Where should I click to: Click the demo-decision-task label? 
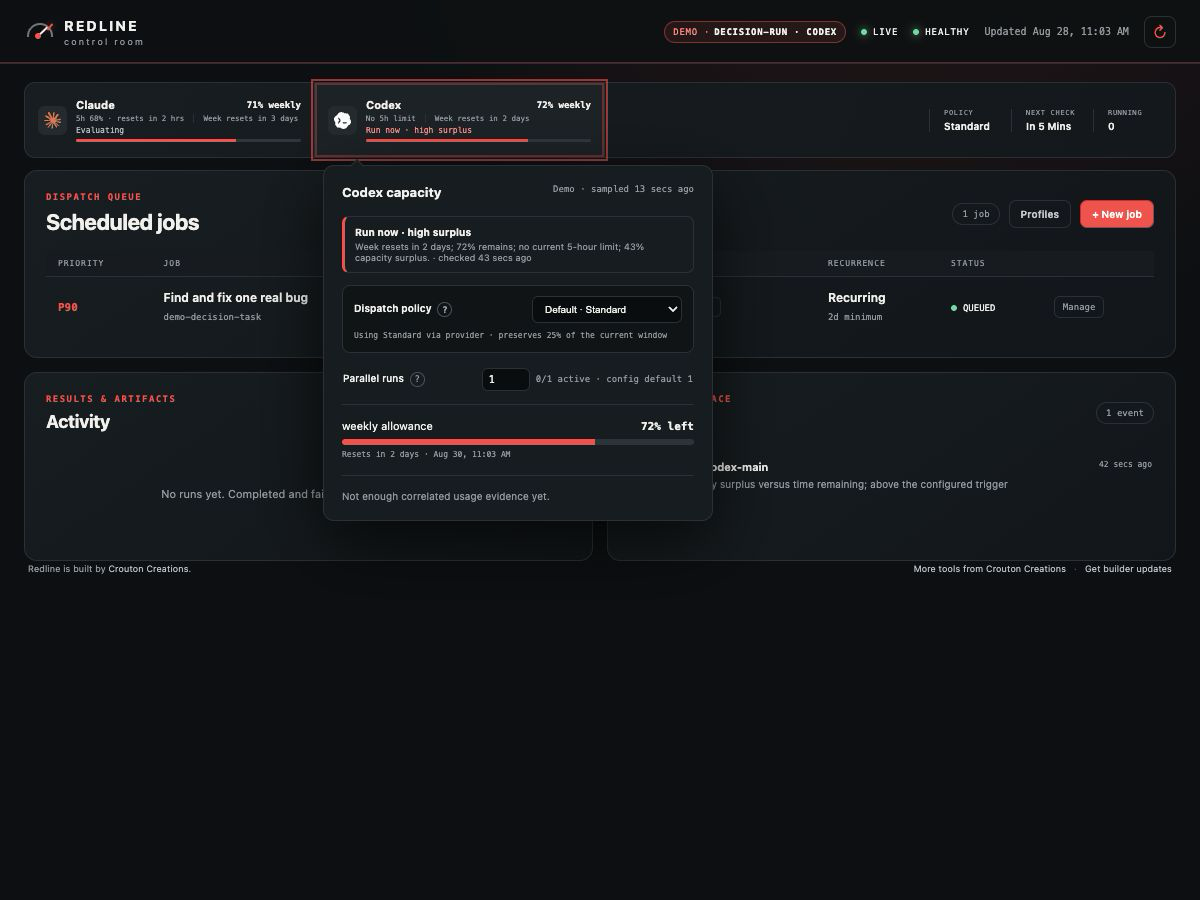coord(212,317)
